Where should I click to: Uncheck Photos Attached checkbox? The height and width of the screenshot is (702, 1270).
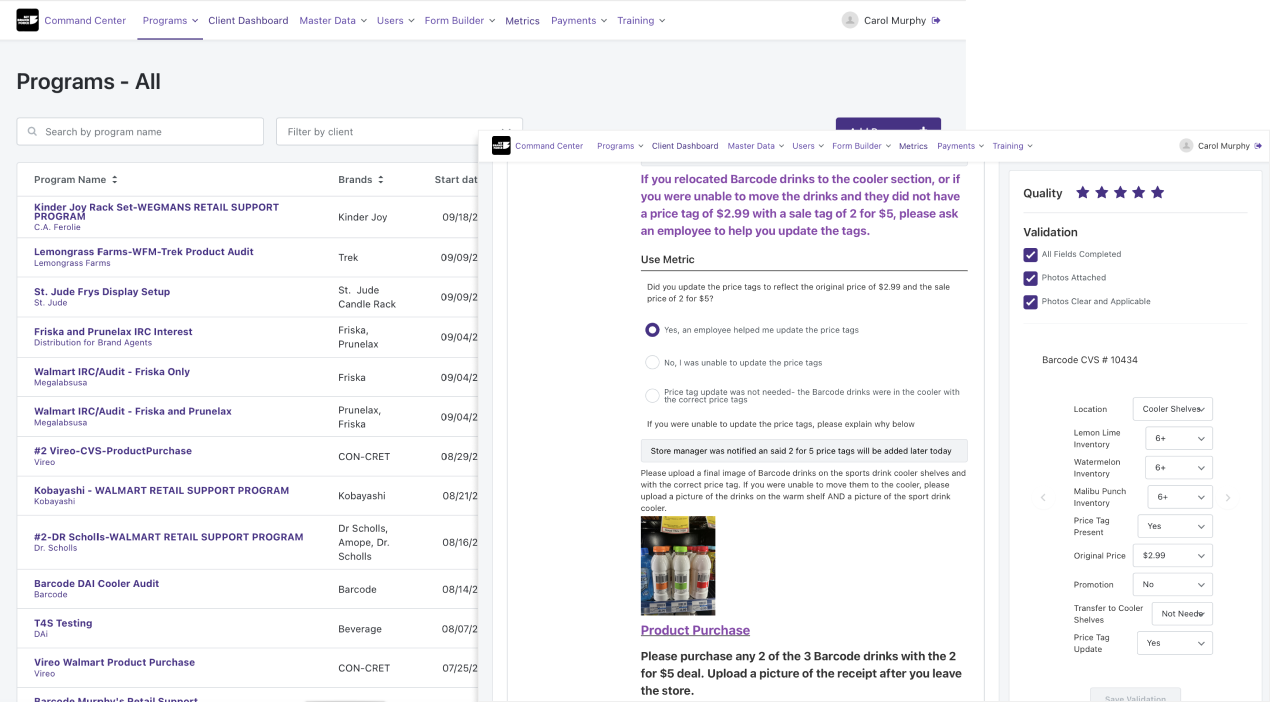[1030, 278]
